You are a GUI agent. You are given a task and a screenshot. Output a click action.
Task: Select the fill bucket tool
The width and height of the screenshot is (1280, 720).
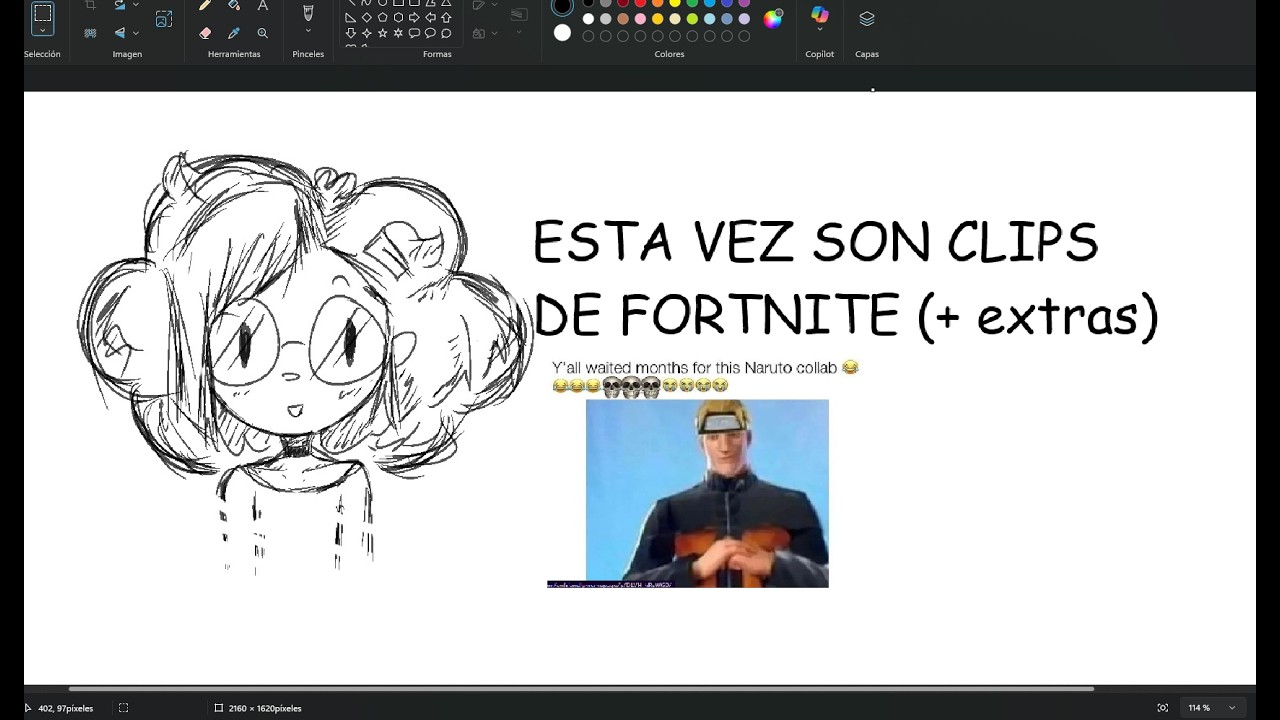(234, 5)
